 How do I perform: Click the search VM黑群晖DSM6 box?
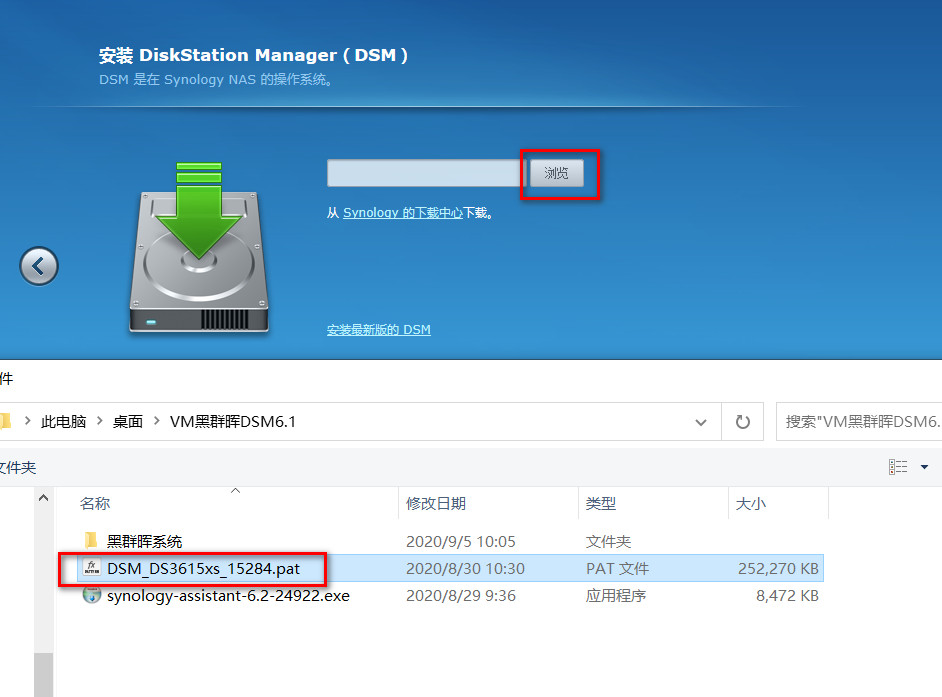(859, 422)
